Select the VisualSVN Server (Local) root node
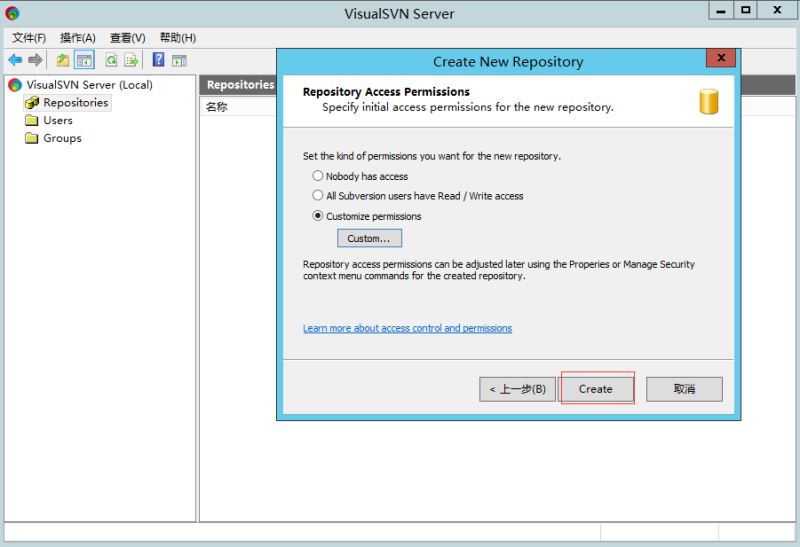The height and width of the screenshot is (547, 800). pos(89,85)
